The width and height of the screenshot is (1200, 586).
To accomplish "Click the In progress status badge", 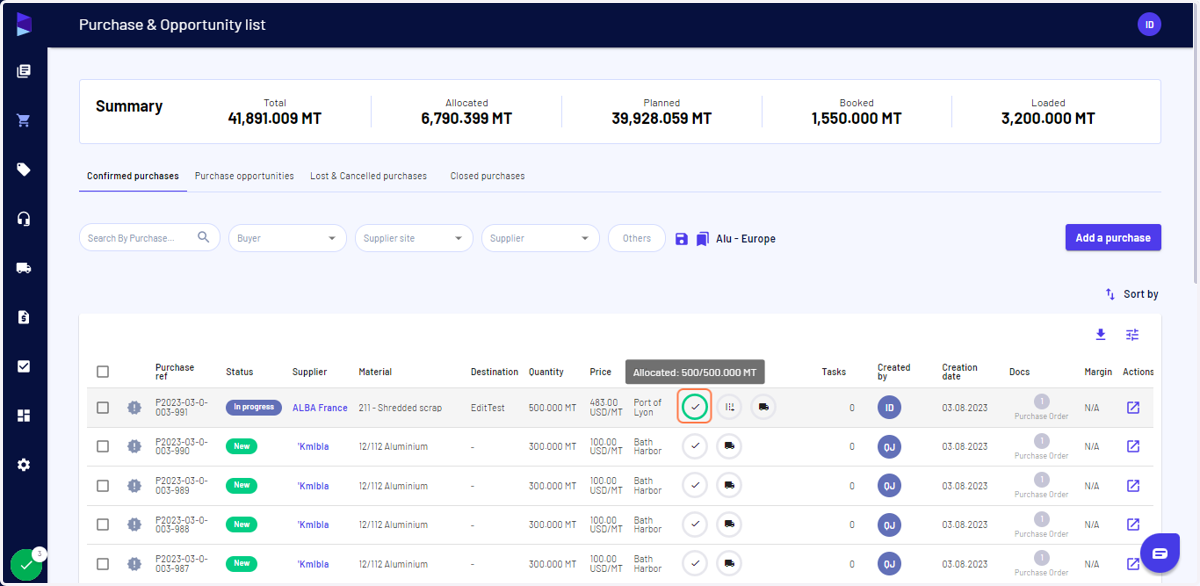I will [254, 407].
